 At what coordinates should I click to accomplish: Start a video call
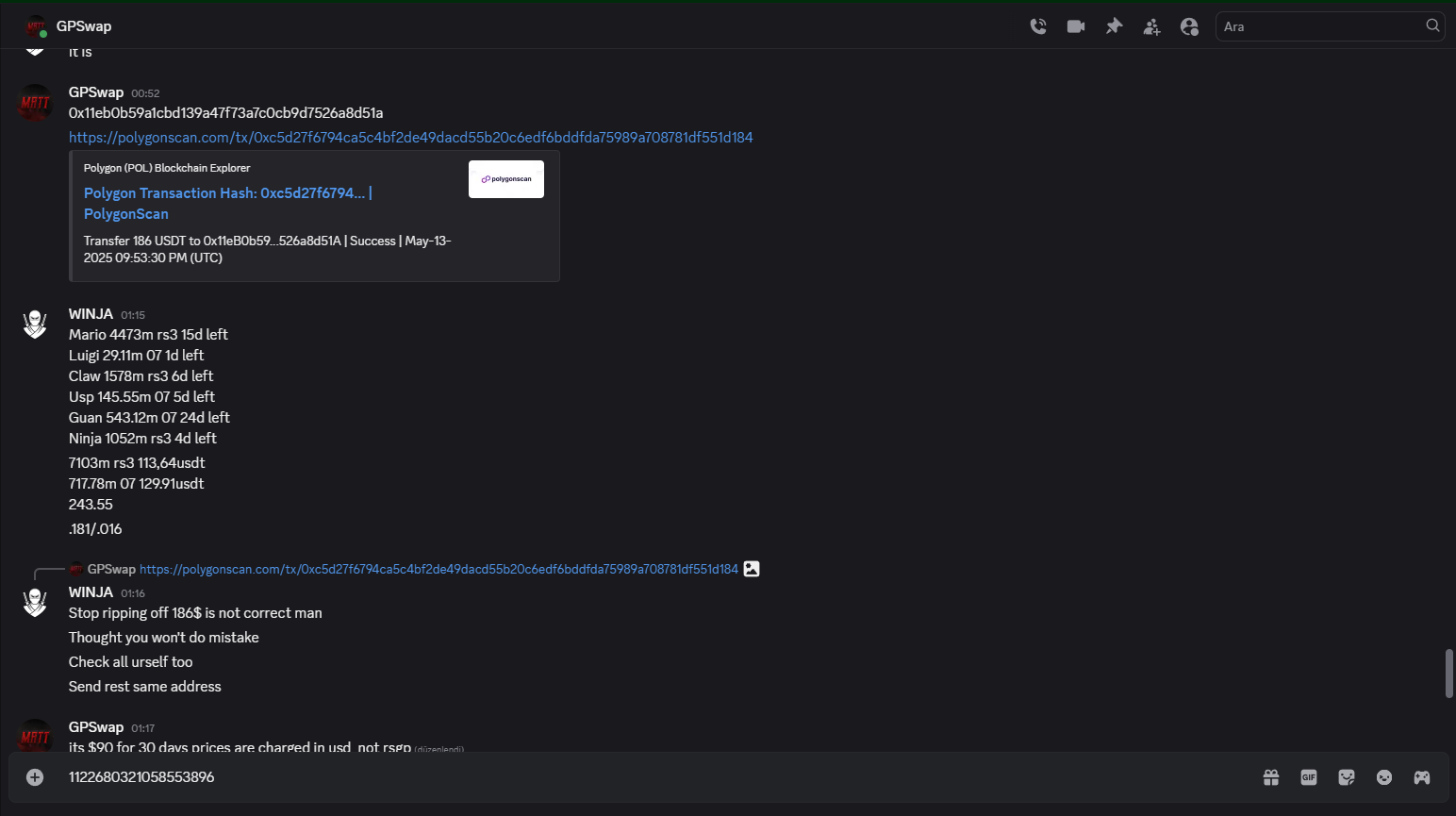point(1076,26)
